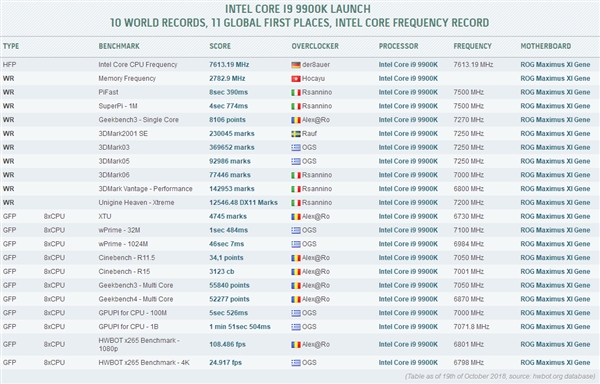Screen dimensions: 600x384
Task: Click the Greek flag in HWBOT x265 4K row
Action: (x=296, y=363)
